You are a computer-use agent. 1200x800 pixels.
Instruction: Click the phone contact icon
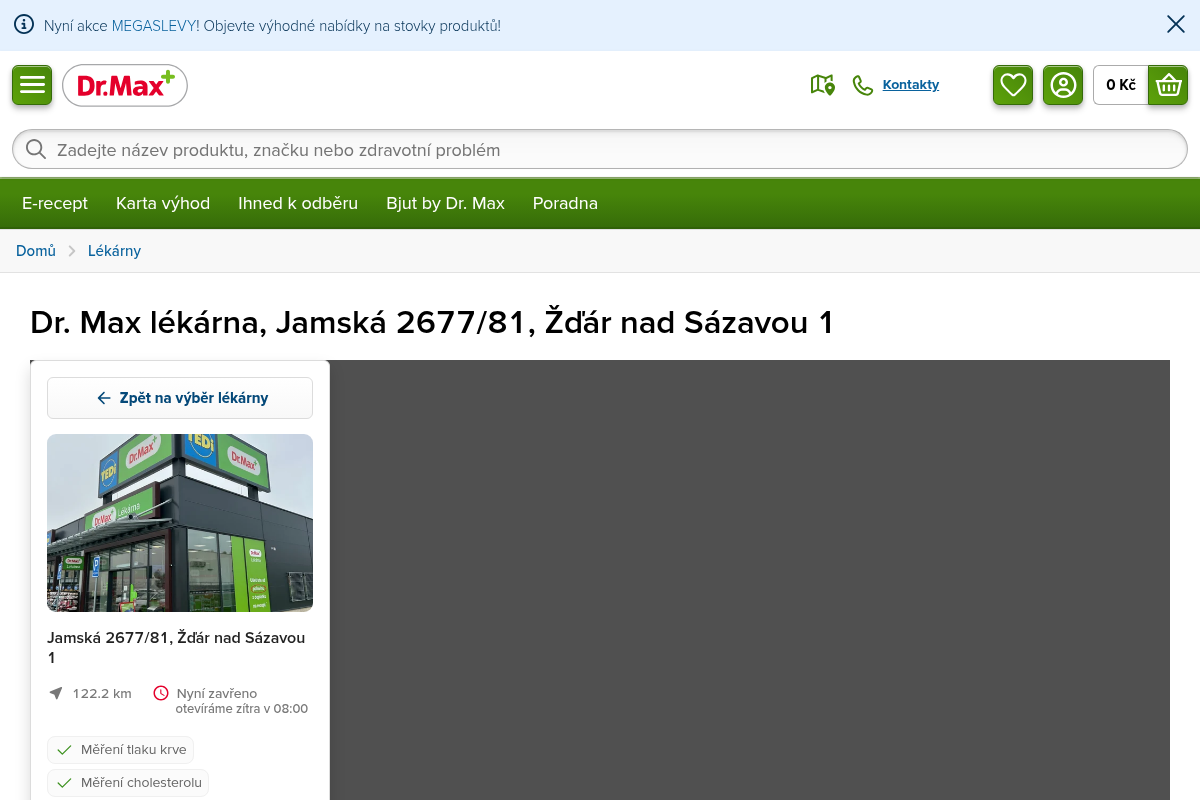862,85
